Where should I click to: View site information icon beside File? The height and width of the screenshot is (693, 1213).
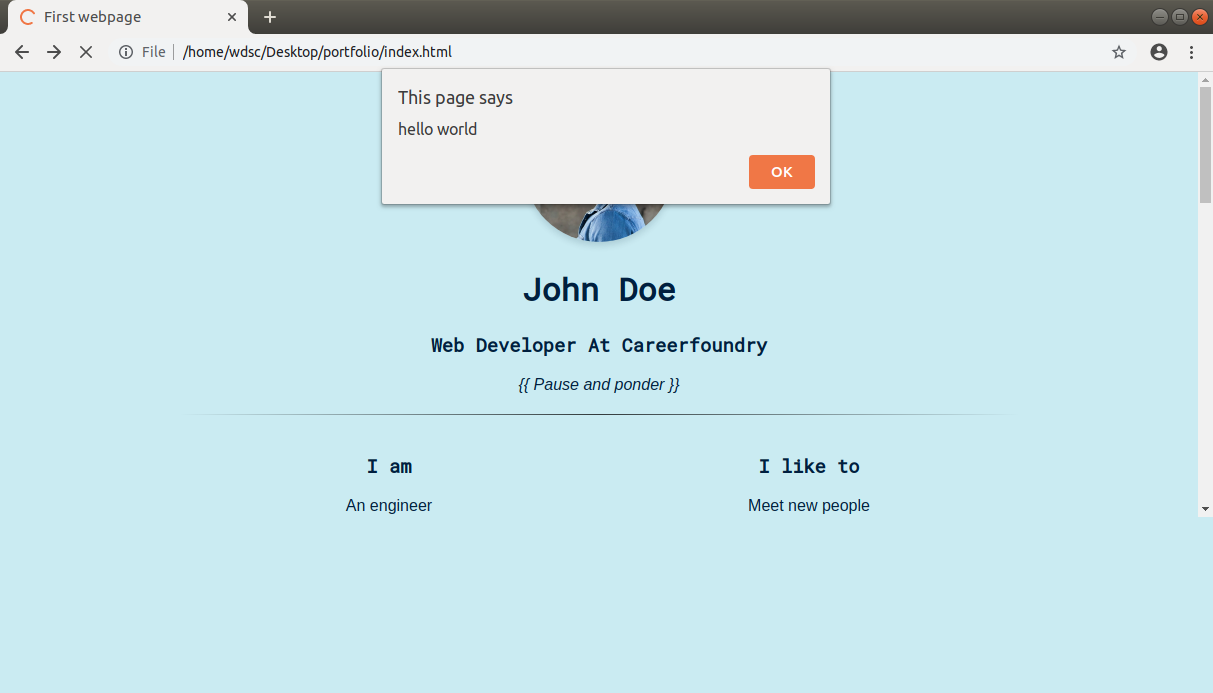(x=126, y=52)
